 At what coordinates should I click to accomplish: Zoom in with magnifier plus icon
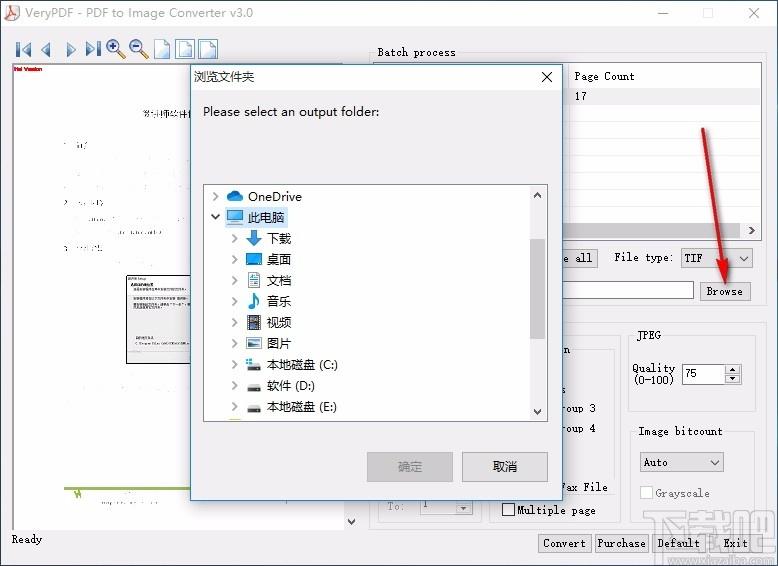pos(116,49)
